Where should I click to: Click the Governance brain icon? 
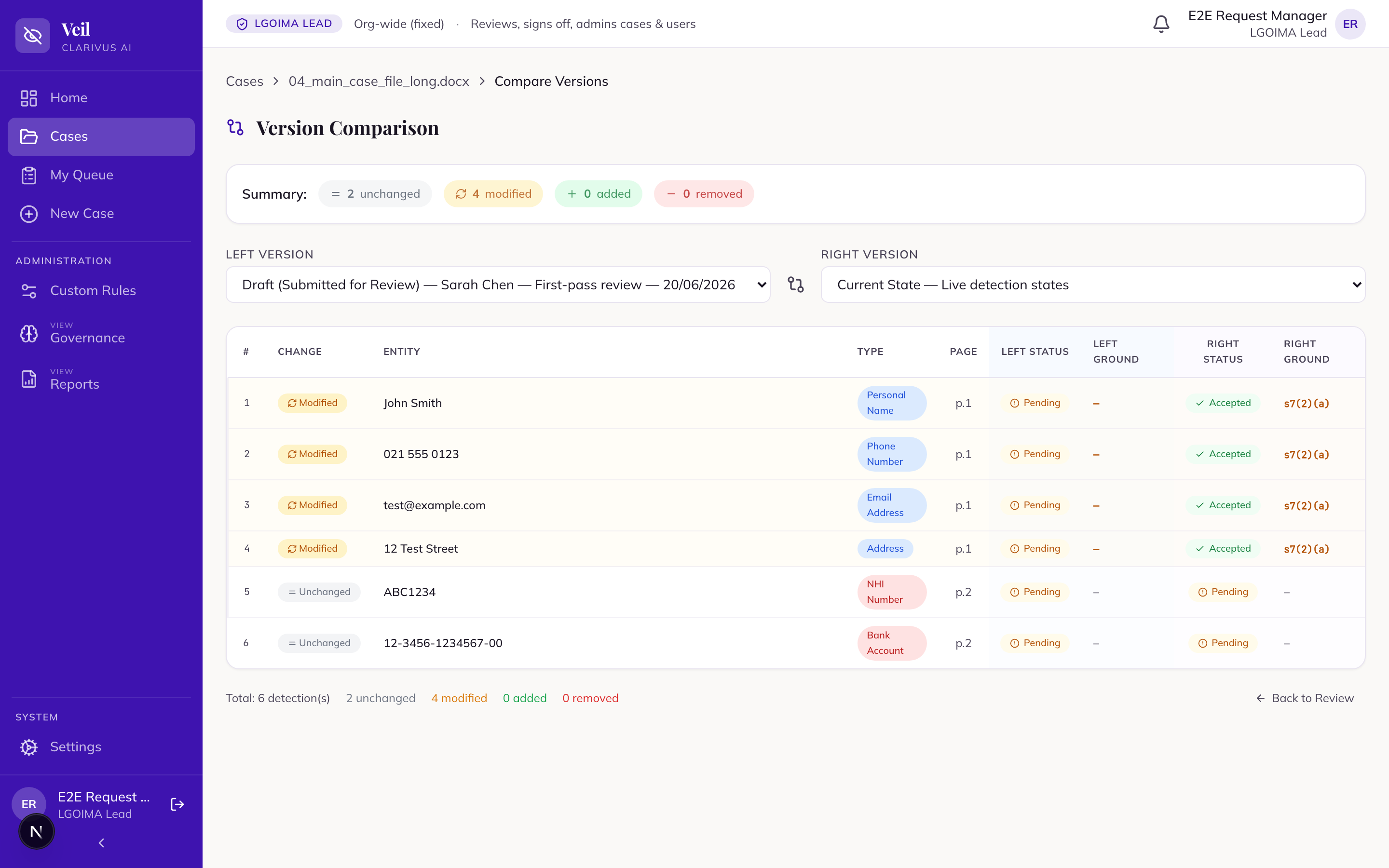coord(29,334)
